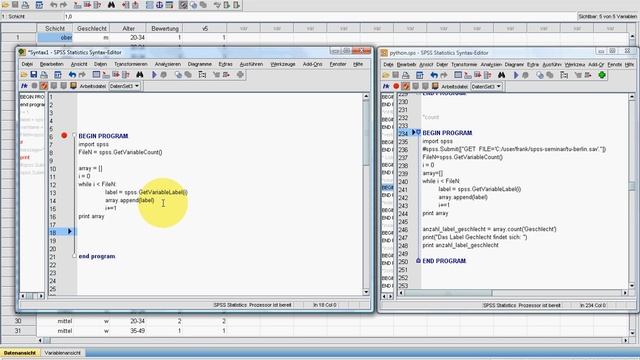Toggle bookmark button in python.sps lower toolbar

(x=435, y=86)
